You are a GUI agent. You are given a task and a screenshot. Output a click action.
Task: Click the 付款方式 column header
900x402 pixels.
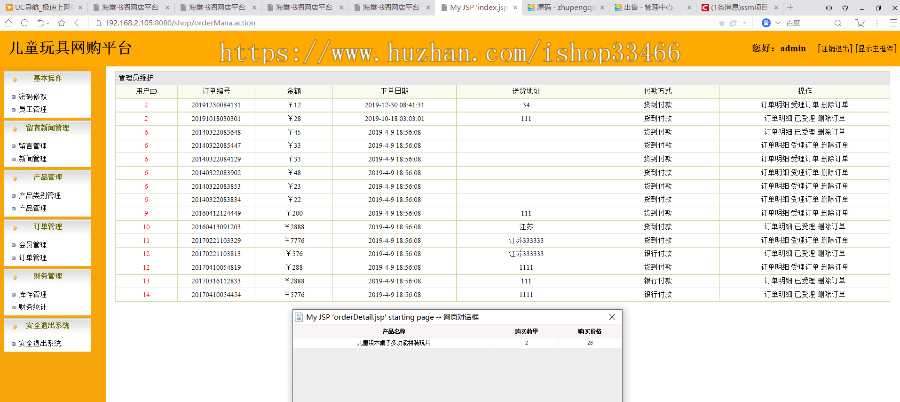[x=658, y=91]
